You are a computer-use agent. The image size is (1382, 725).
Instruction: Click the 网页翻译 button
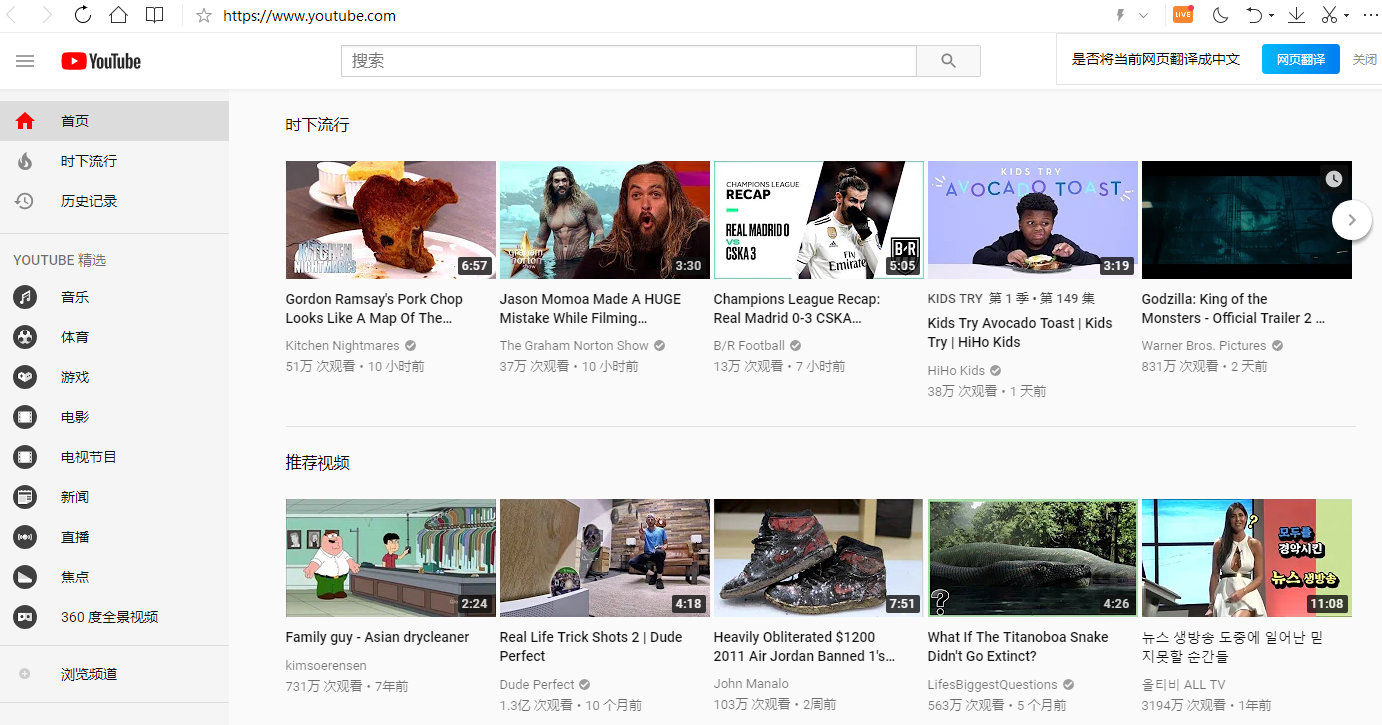[x=1300, y=59]
